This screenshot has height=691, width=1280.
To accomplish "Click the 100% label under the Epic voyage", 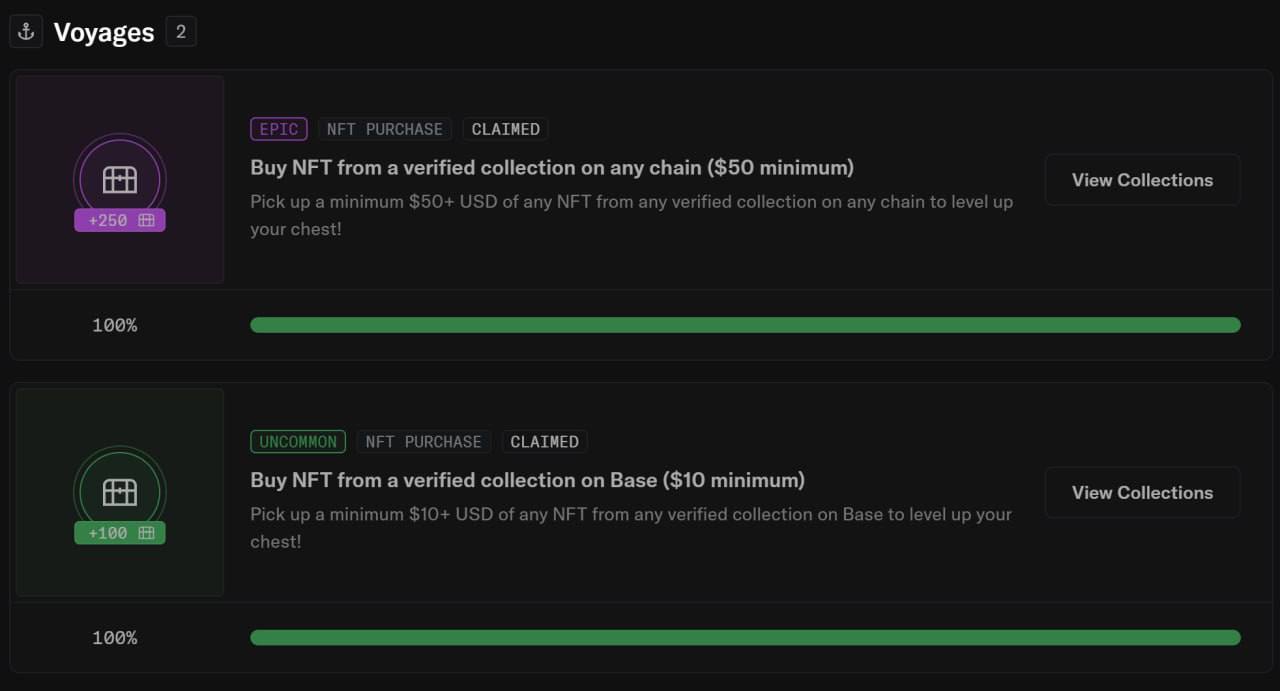I will [x=115, y=325].
